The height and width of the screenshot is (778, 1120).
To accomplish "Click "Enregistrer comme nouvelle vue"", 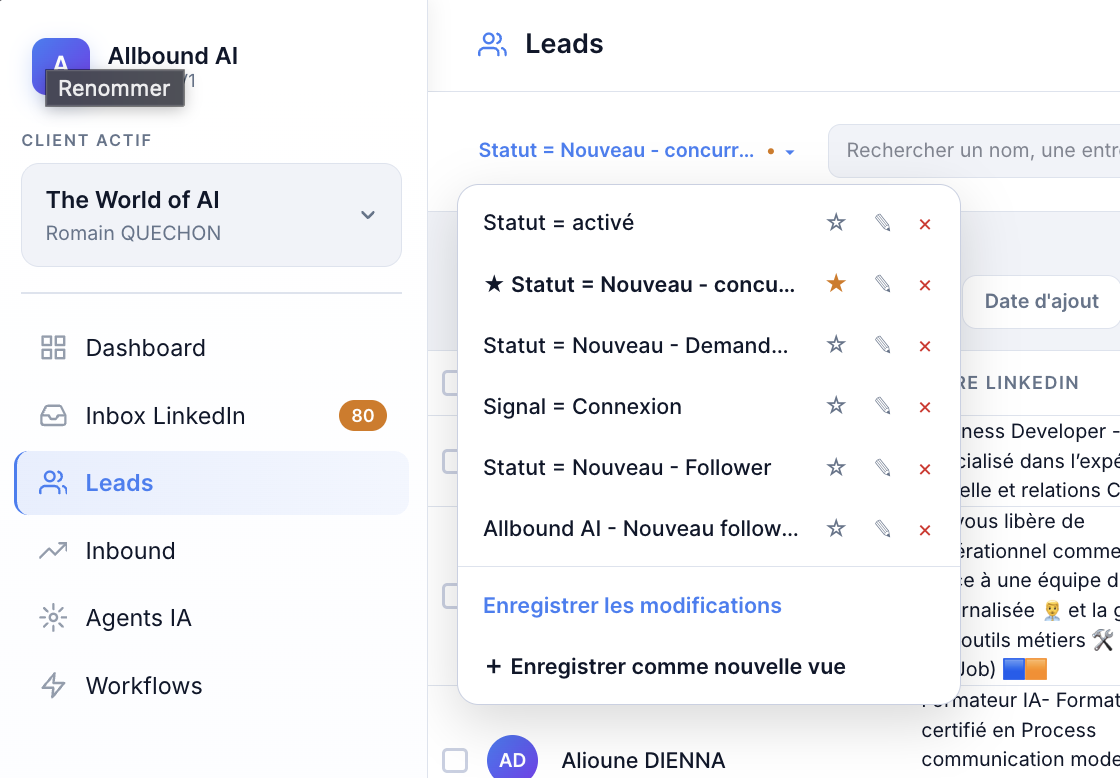I will tap(666, 667).
